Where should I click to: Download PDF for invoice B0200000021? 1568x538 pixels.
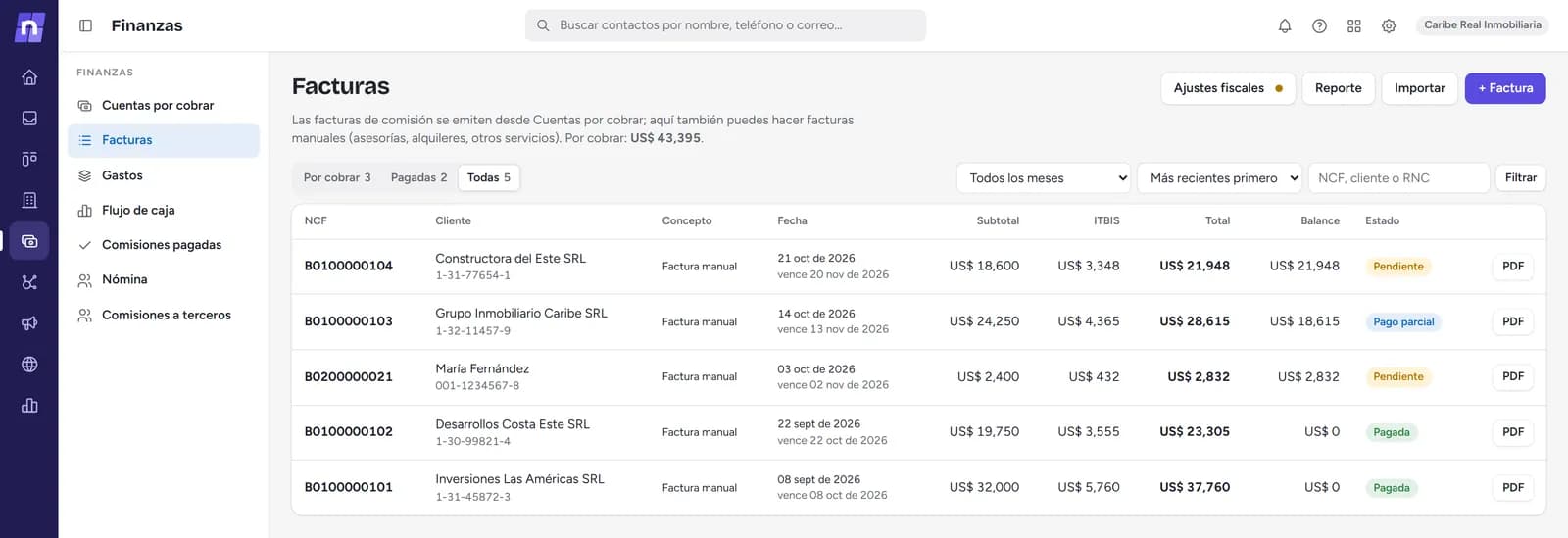pos(1513,376)
